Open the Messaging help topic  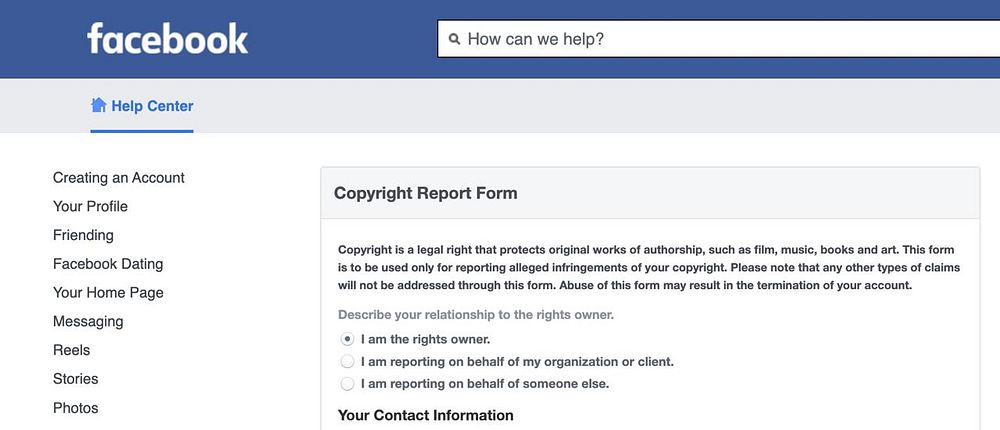pos(88,321)
